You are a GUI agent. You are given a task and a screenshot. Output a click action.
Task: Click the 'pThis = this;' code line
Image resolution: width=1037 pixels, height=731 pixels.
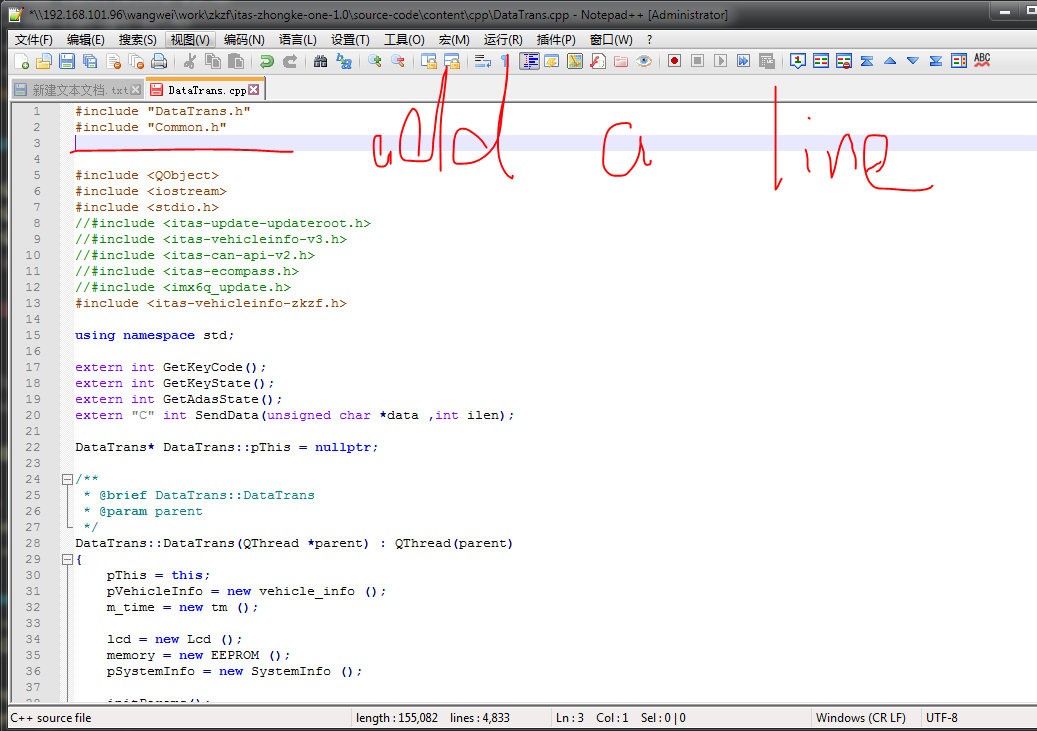coord(158,576)
